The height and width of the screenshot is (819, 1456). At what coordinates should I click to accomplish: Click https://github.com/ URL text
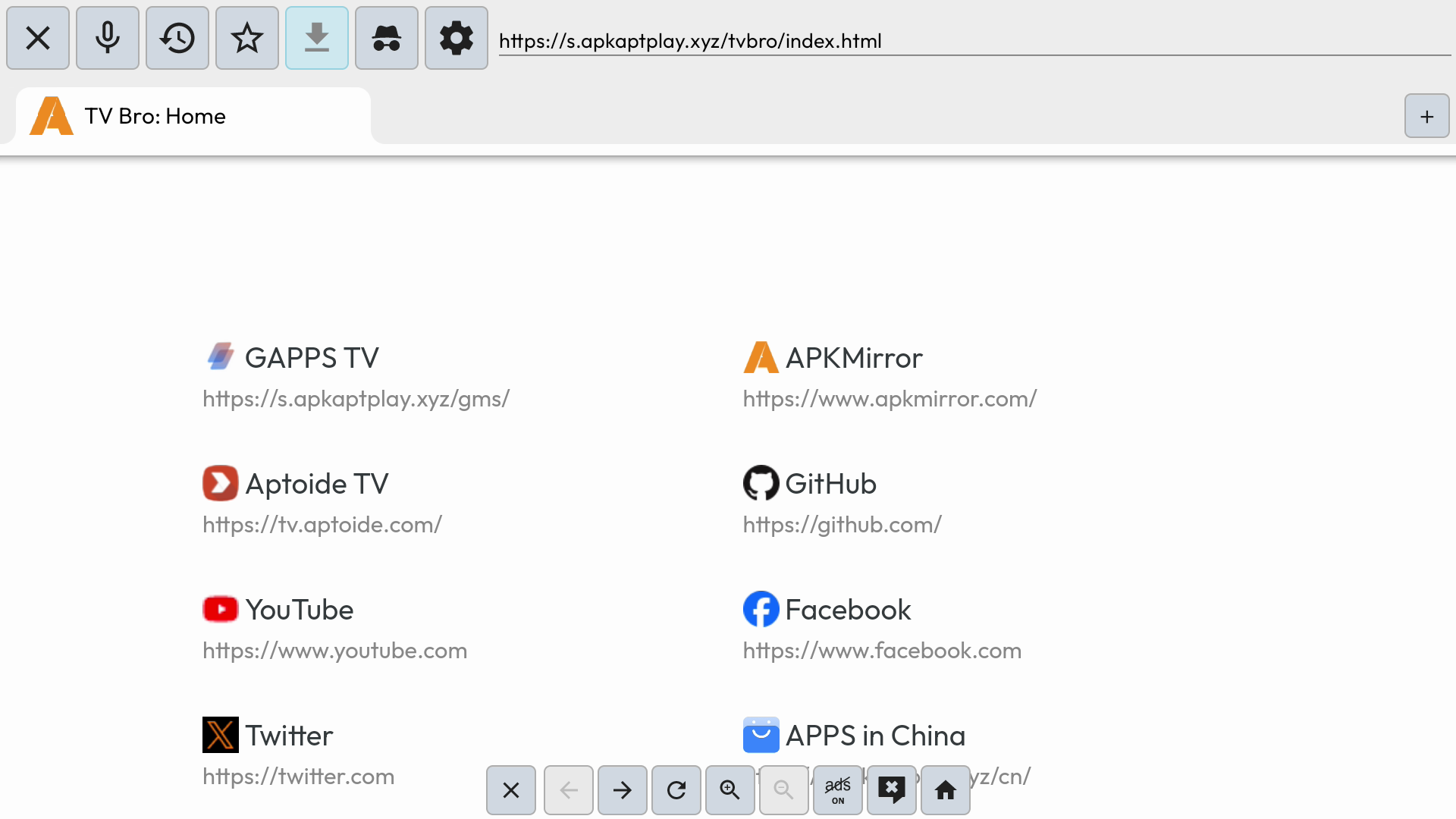tap(843, 524)
